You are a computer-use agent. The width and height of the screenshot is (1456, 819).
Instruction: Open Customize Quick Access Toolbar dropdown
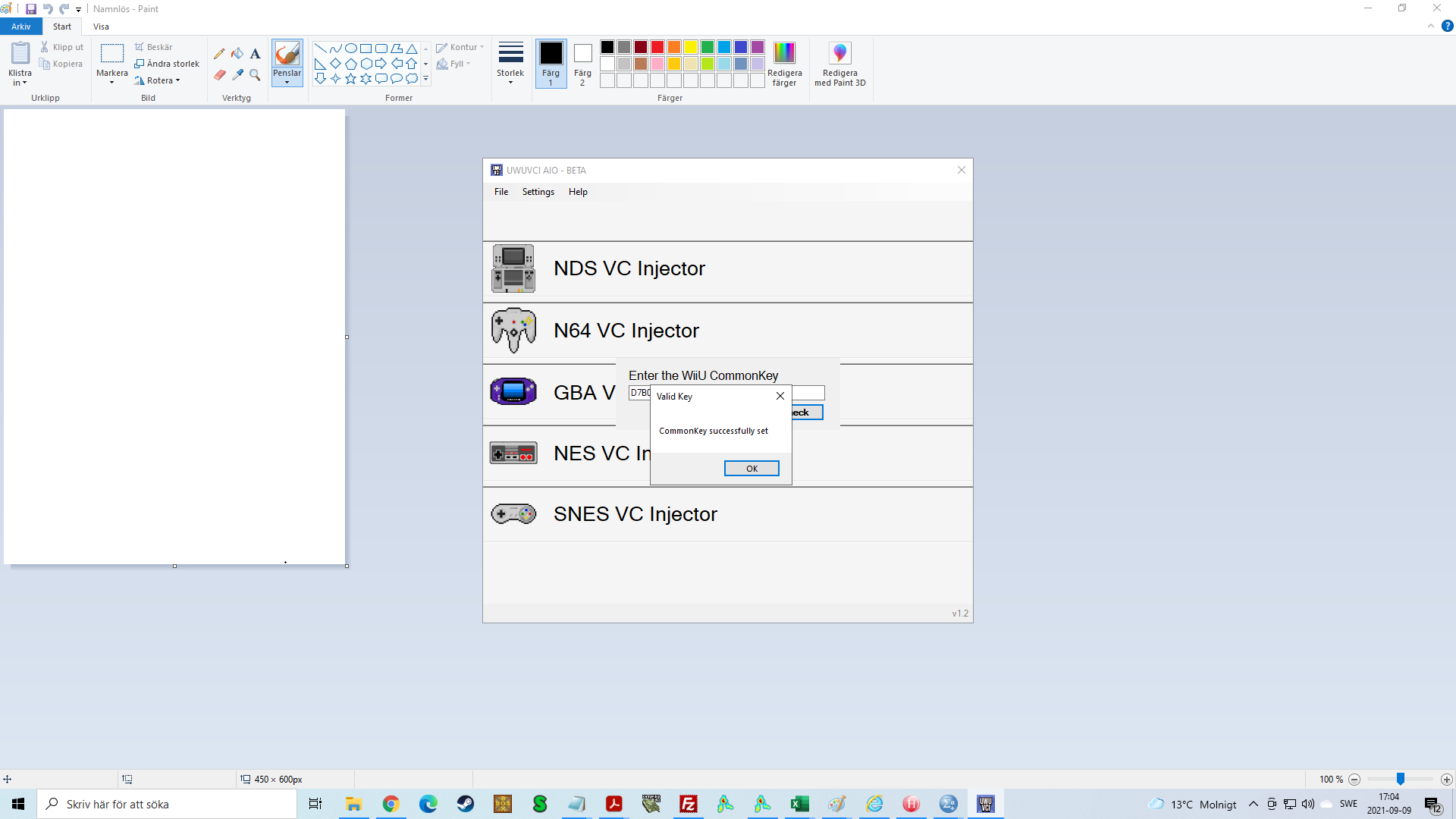[78, 10]
